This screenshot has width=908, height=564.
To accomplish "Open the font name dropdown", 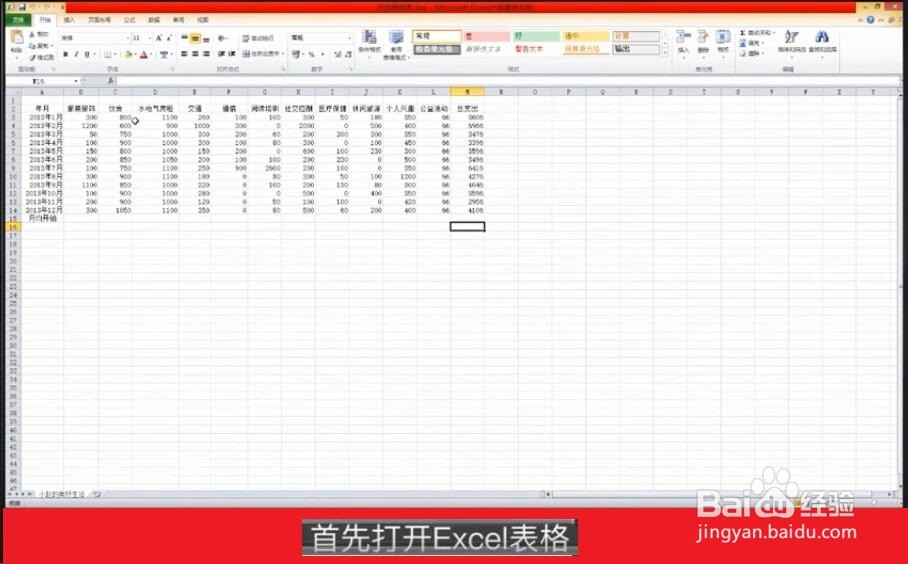I will pos(127,38).
